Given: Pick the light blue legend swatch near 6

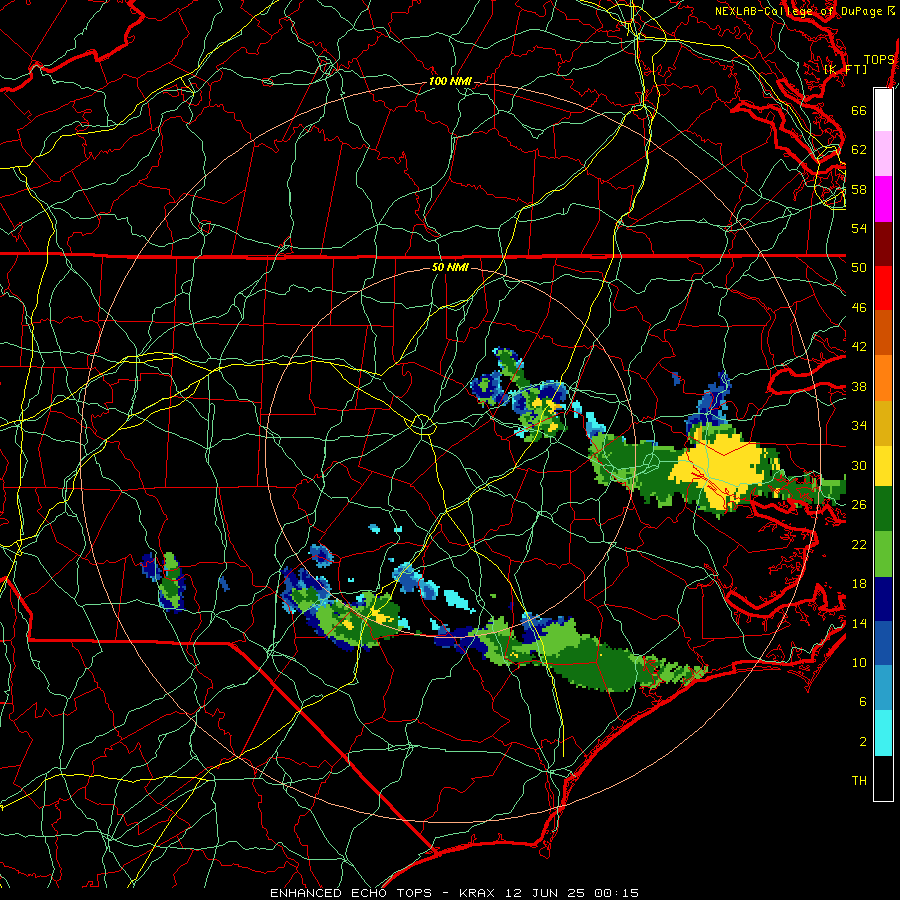Looking at the screenshot, I should [883, 688].
